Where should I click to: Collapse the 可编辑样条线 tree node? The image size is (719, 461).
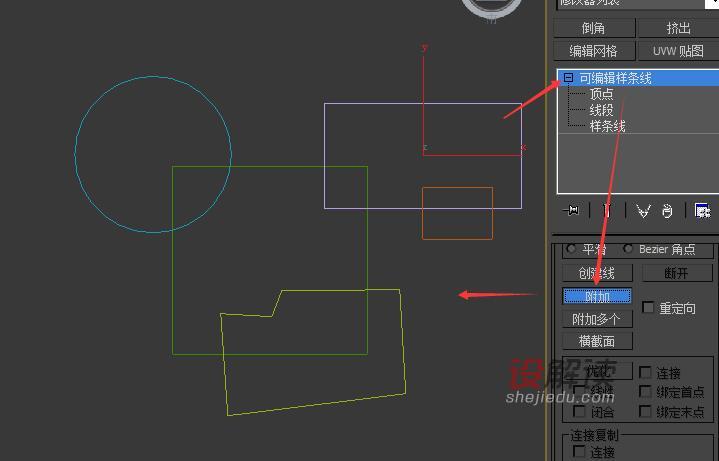(569, 78)
